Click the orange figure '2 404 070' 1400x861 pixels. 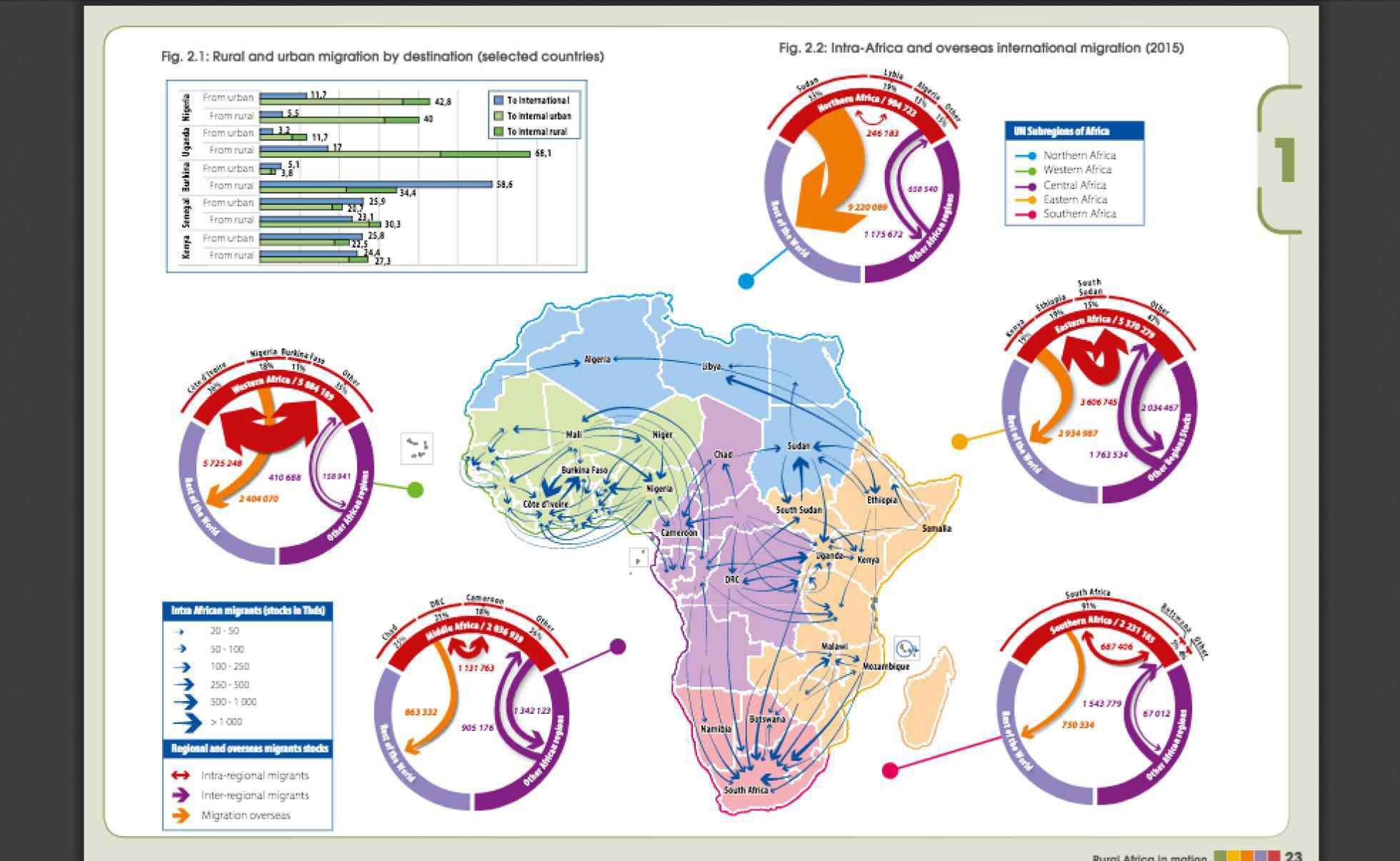259,498
